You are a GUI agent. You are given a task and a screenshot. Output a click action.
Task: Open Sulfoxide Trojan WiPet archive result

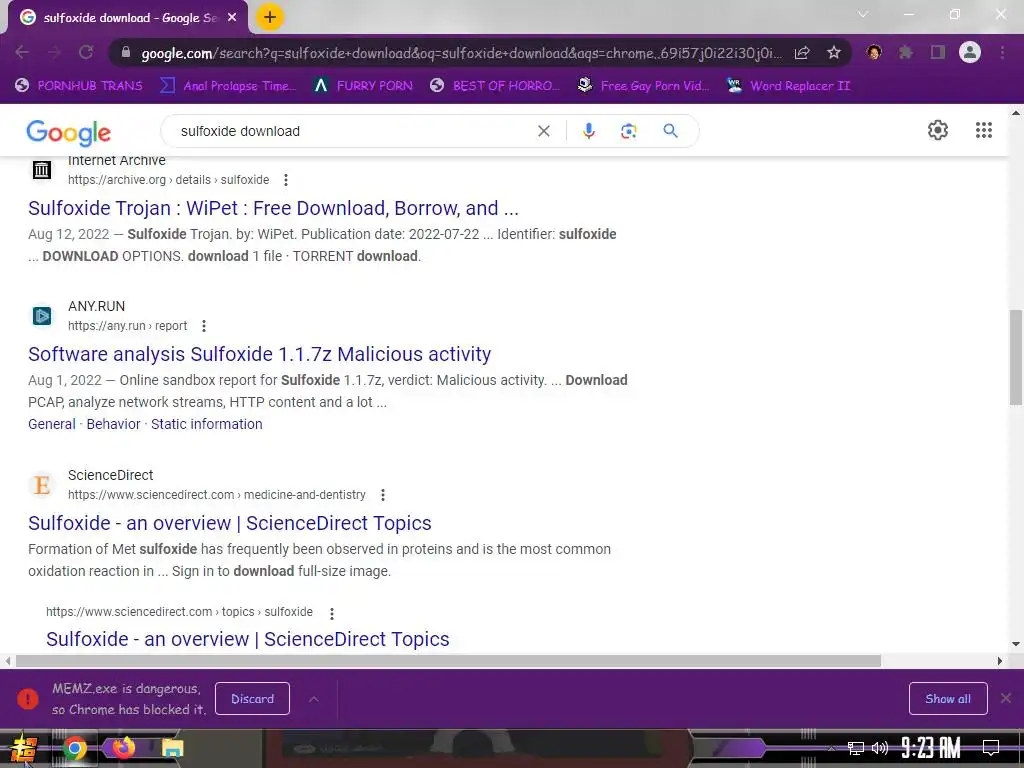coord(273,208)
